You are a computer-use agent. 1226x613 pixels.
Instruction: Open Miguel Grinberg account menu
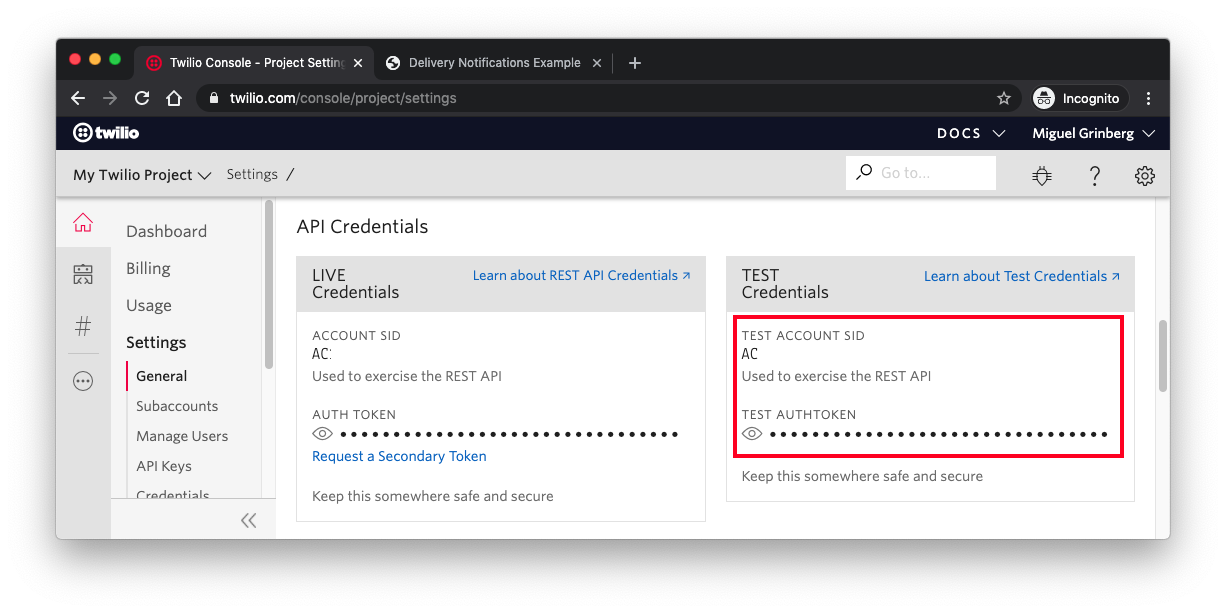(x=1093, y=133)
